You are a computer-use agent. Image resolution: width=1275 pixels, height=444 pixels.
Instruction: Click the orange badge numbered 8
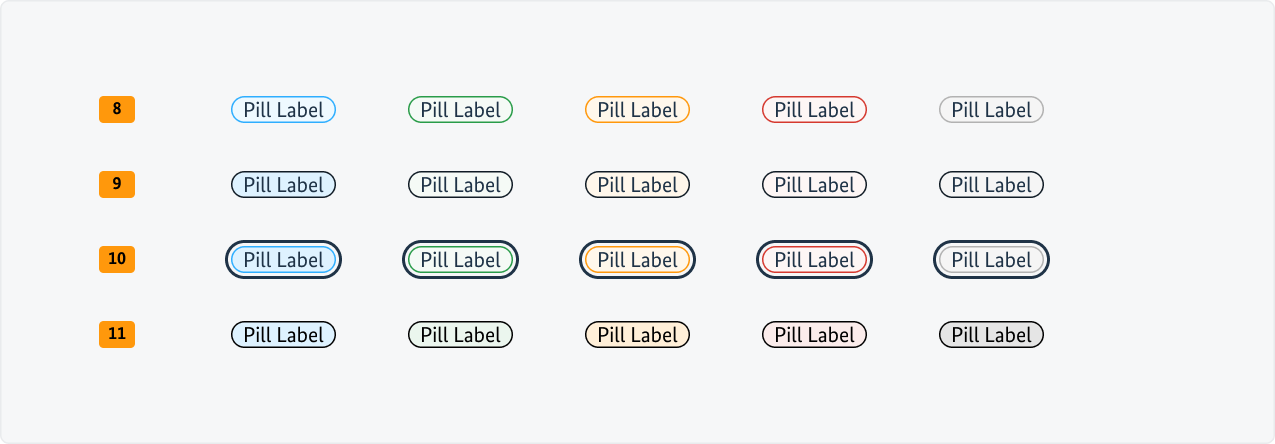(x=117, y=109)
